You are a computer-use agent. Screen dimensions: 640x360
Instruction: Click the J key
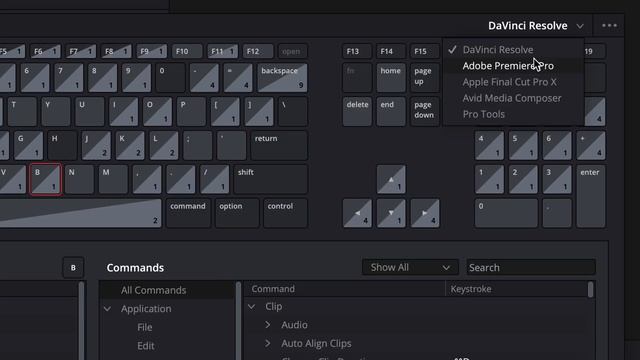coord(96,145)
